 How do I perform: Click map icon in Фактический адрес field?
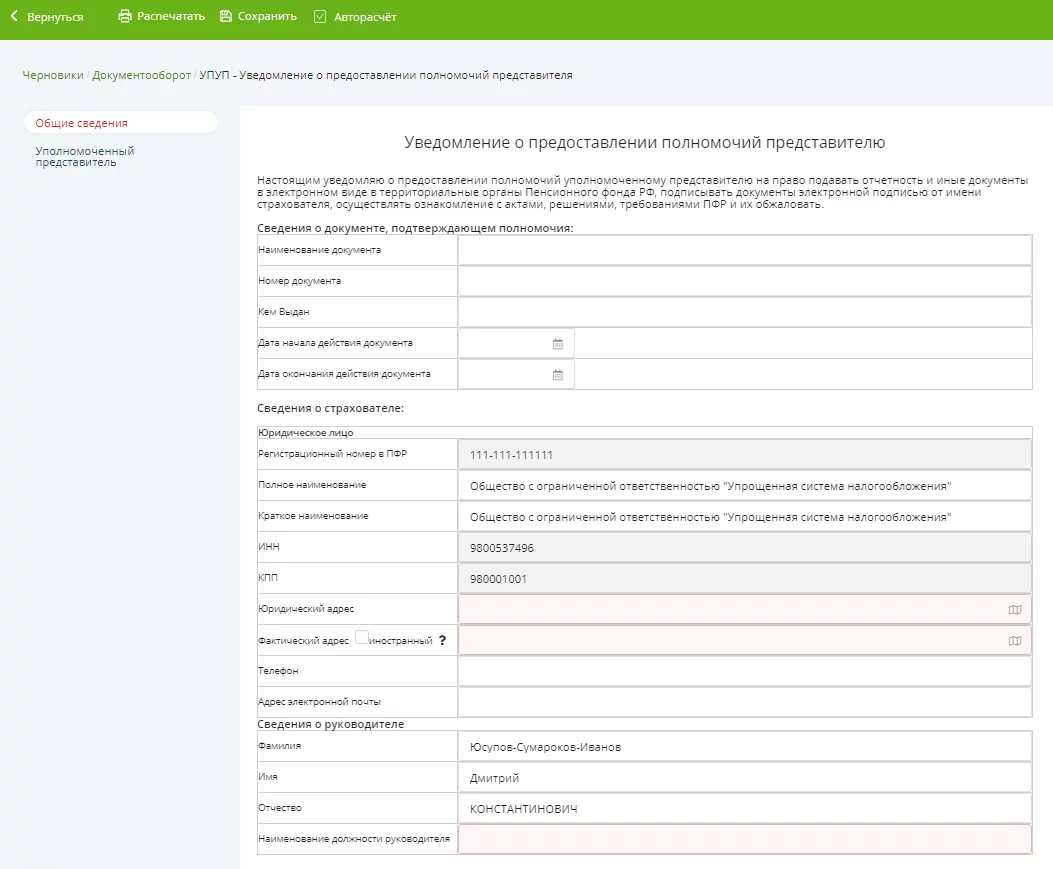(x=1015, y=641)
